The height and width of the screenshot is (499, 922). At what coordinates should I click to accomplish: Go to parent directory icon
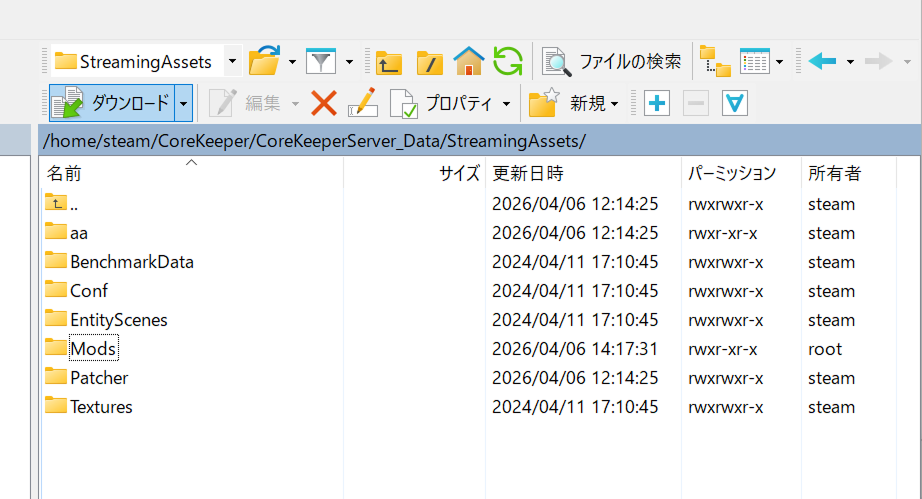tap(388, 62)
